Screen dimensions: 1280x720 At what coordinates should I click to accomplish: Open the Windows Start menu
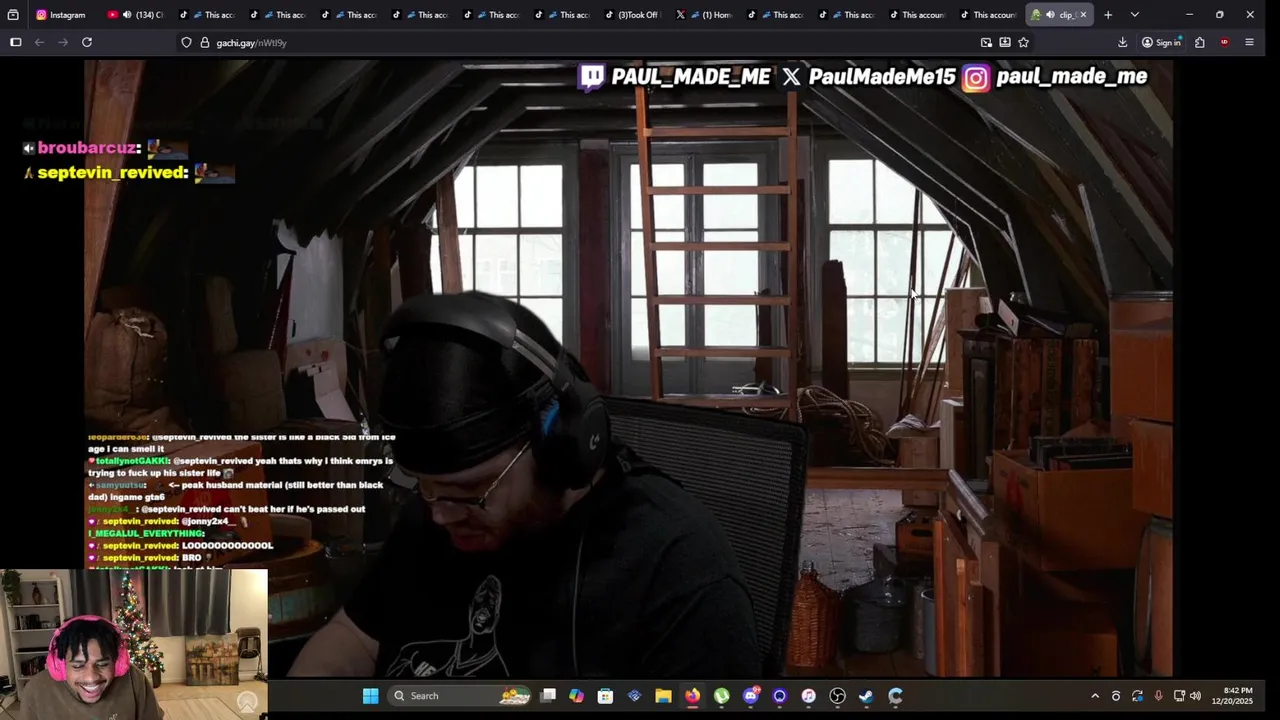click(x=371, y=696)
